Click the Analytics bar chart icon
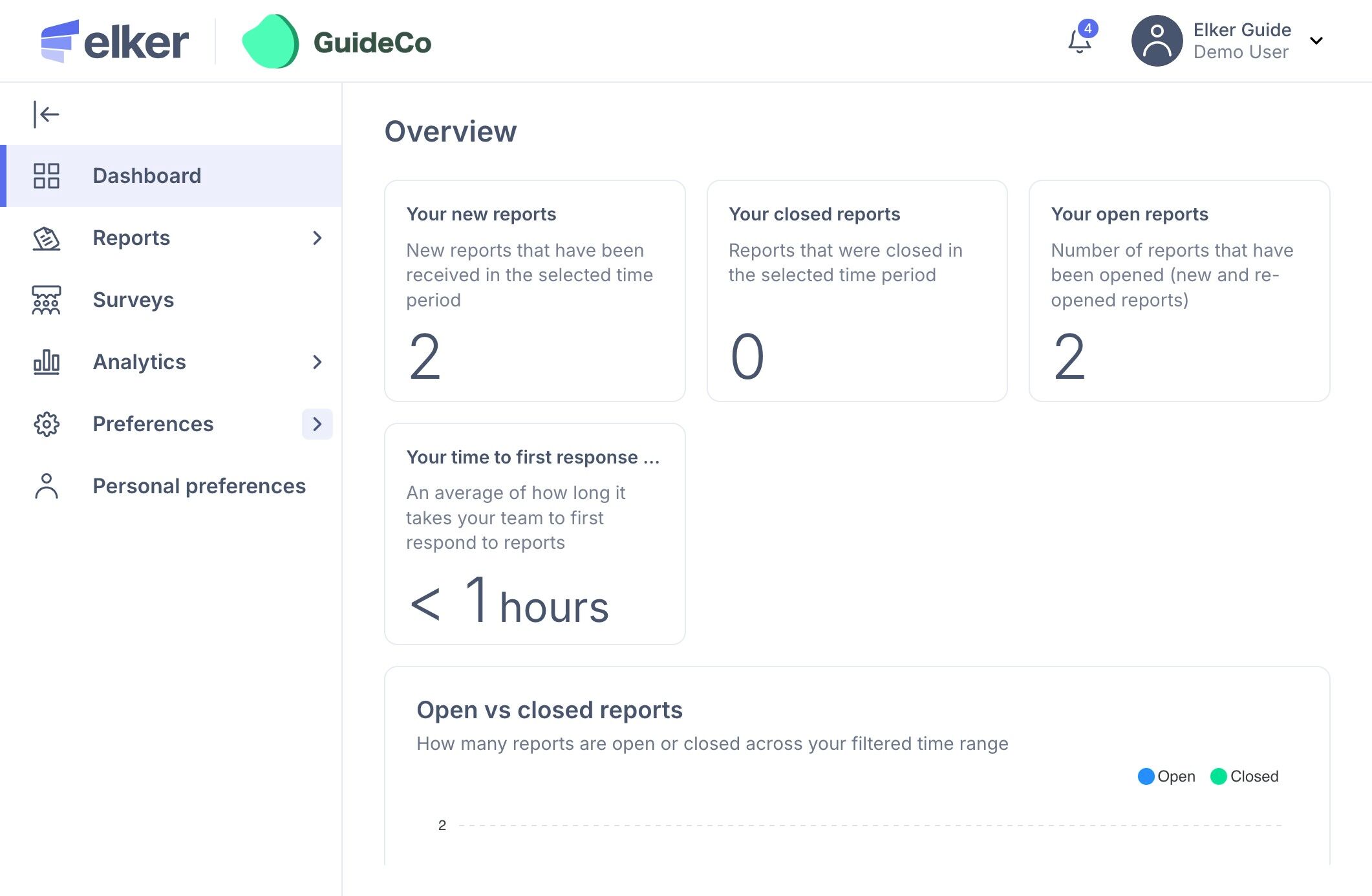 (x=46, y=362)
